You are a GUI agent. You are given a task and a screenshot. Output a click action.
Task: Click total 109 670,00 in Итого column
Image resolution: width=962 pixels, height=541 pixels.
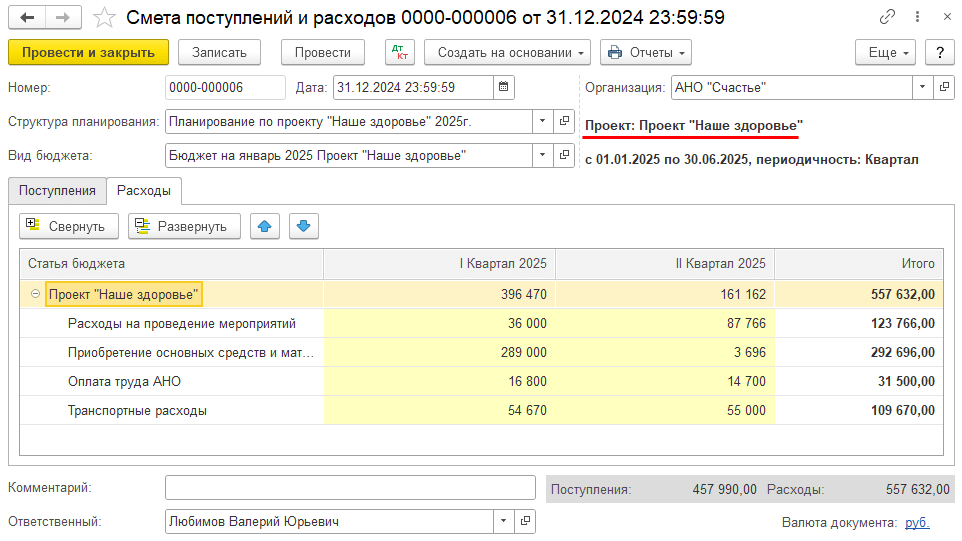[x=859, y=410]
